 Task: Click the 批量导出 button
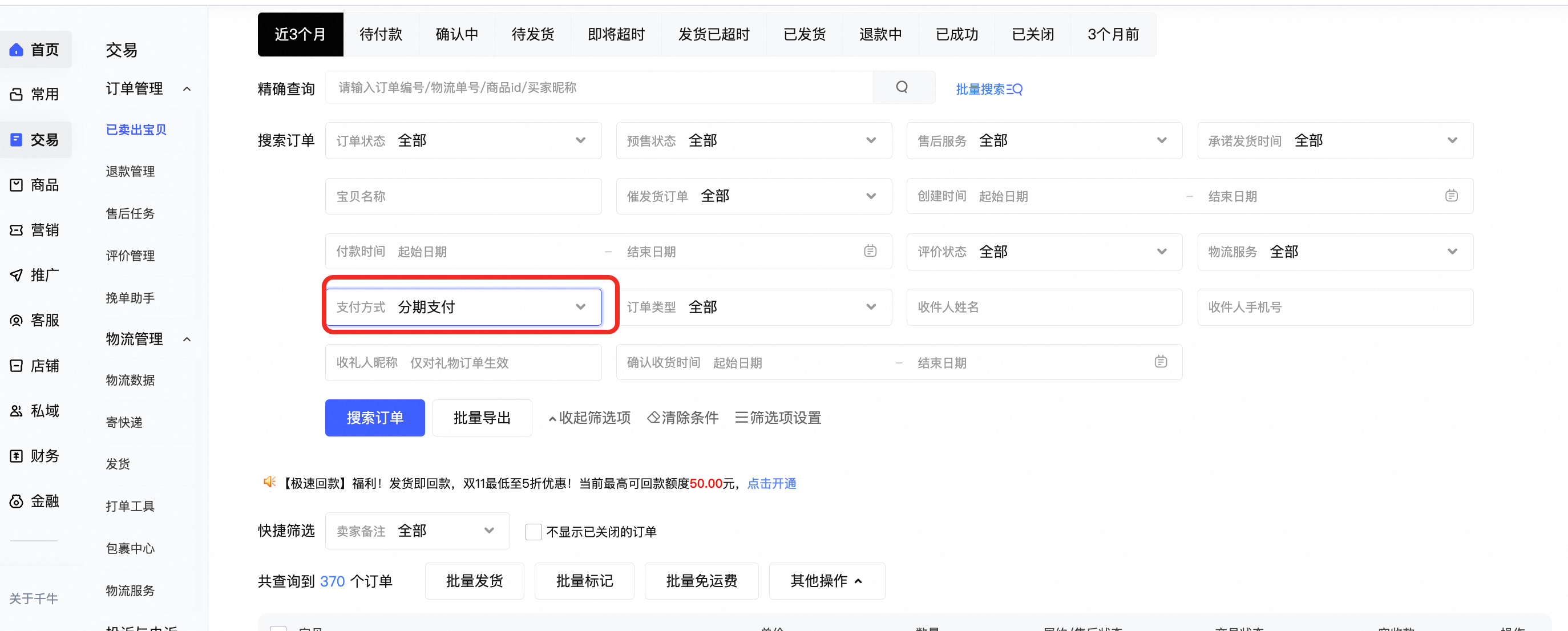482,418
